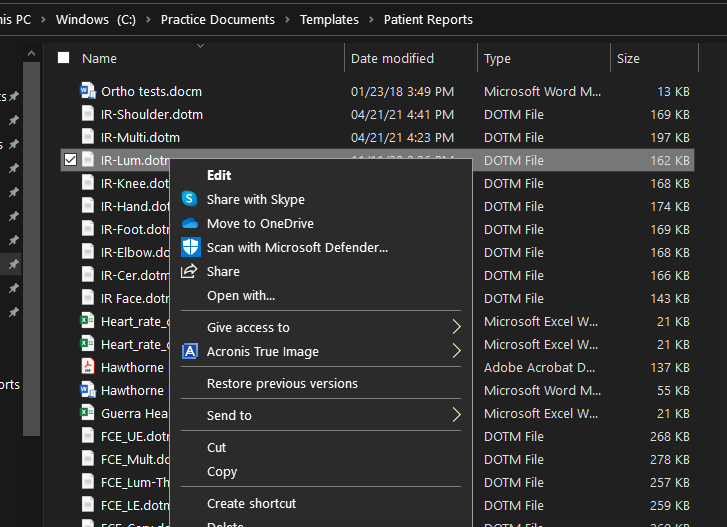This screenshot has width=727, height=527.
Task: Choose Edit from the context menu
Action: 219,175
